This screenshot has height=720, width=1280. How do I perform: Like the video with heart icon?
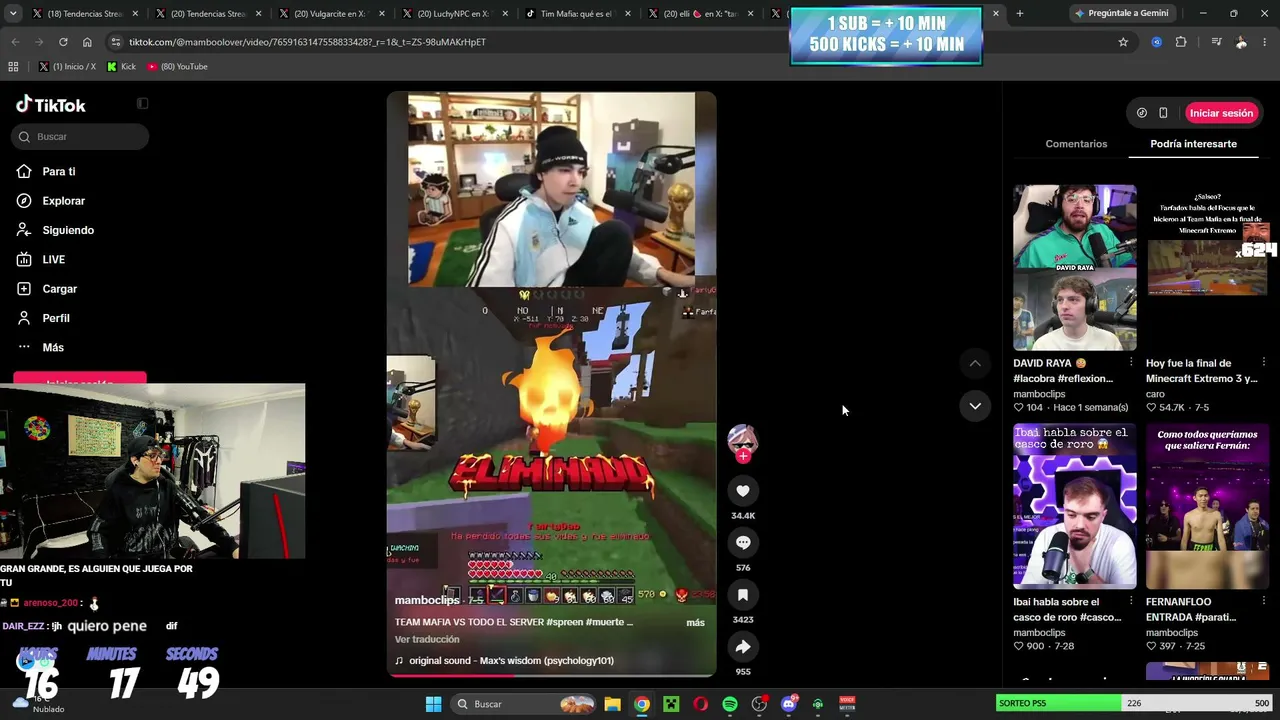[x=743, y=491]
